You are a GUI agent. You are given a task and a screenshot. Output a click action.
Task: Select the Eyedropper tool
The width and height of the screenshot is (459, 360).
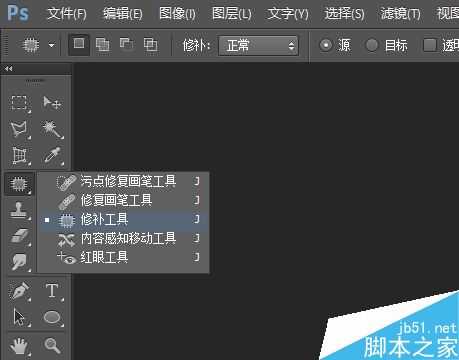tap(52, 156)
